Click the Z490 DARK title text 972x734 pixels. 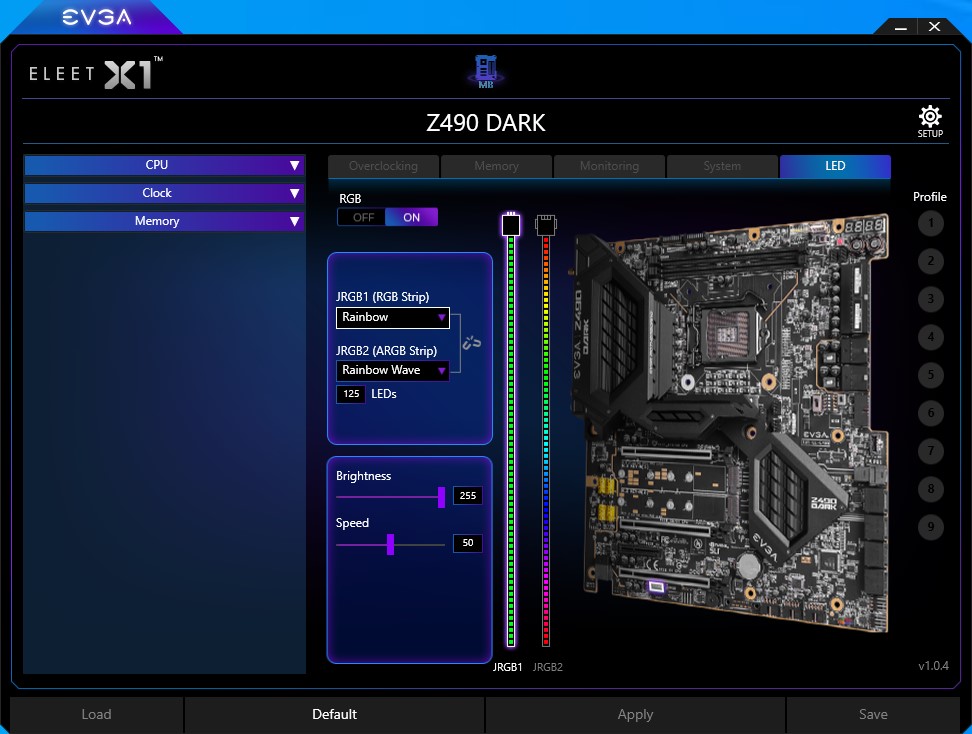[486, 123]
